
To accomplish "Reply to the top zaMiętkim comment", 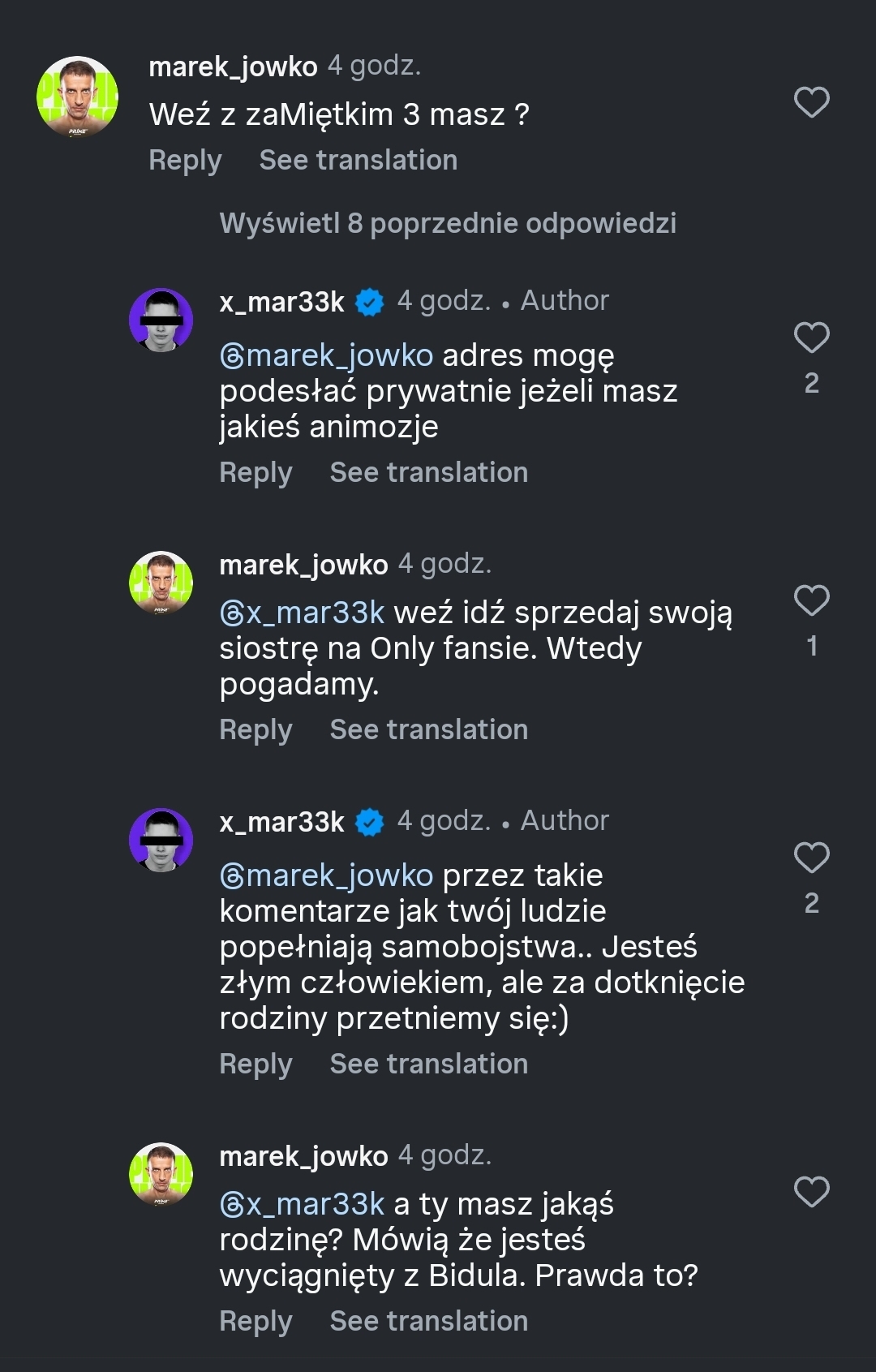I will click(185, 161).
